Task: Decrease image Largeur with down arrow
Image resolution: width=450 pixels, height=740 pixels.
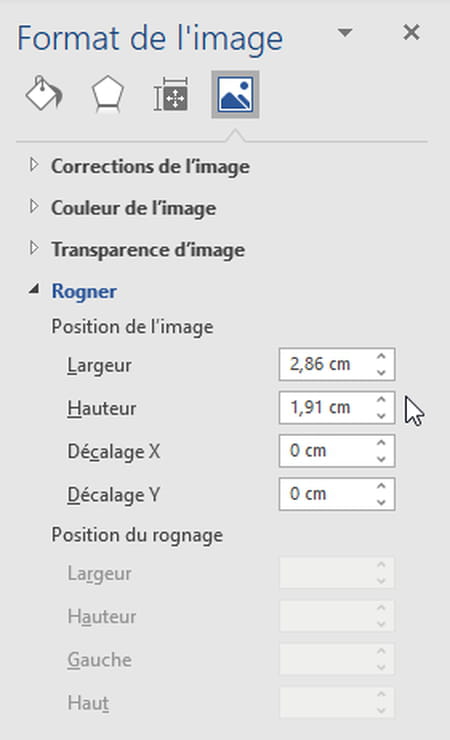Action: coord(381,372)
